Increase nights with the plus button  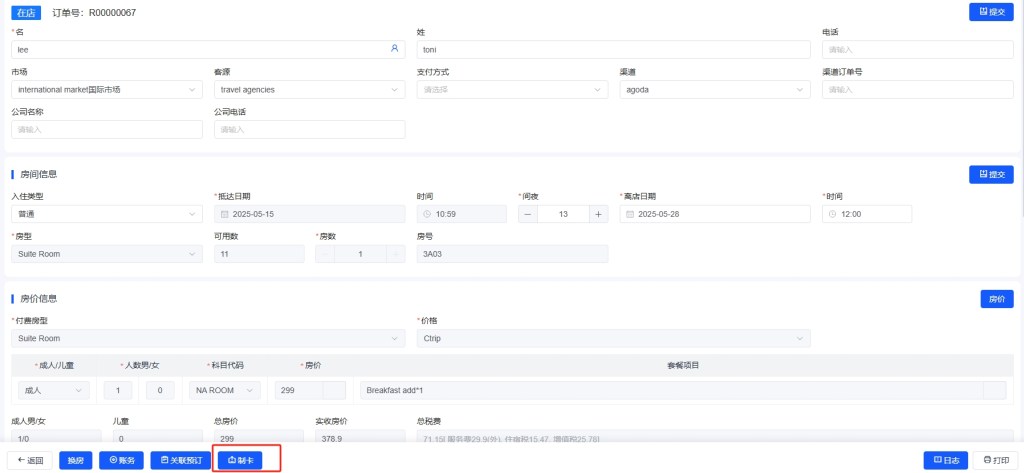tap(598, 214)
